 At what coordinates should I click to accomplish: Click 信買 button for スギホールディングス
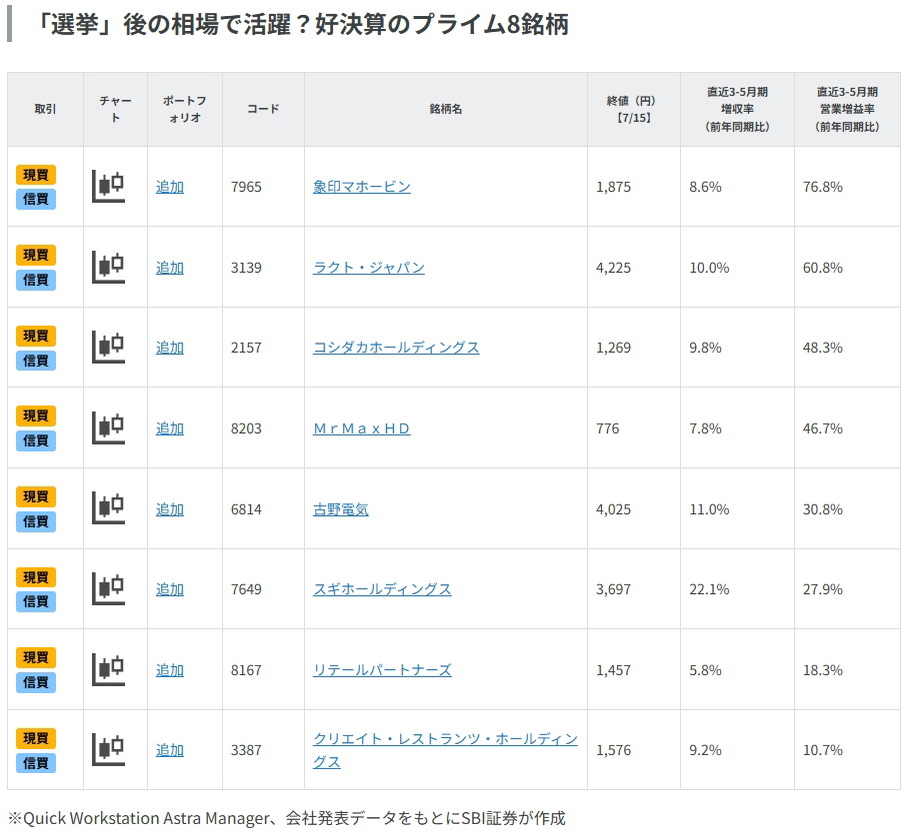tap(36, 601)
